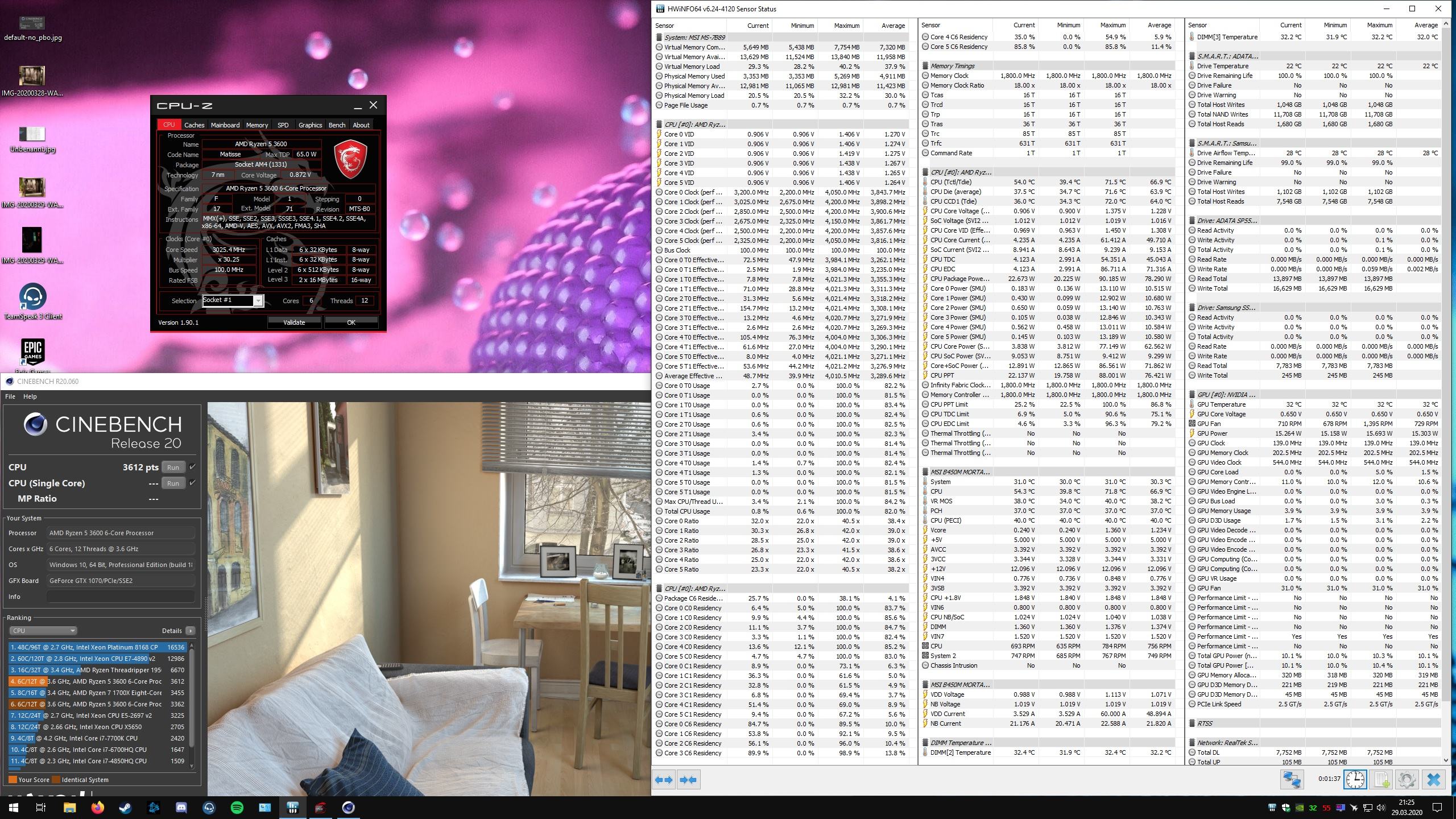Open Discord from the taskbar
The width and height of the screenshot is (1456, 819).
(x=181, y=807)
